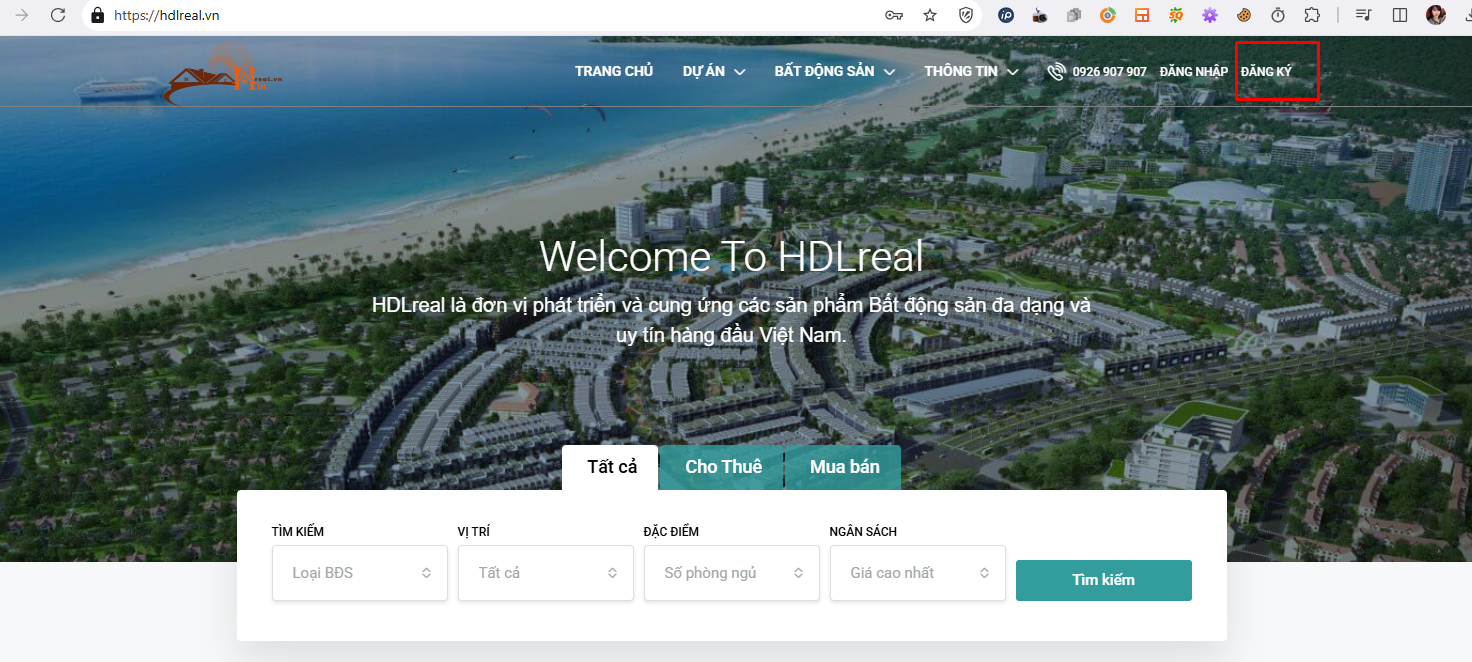Open the user profile avatar
This screenshot has height=662, width=1472.
click(1436, 15)
